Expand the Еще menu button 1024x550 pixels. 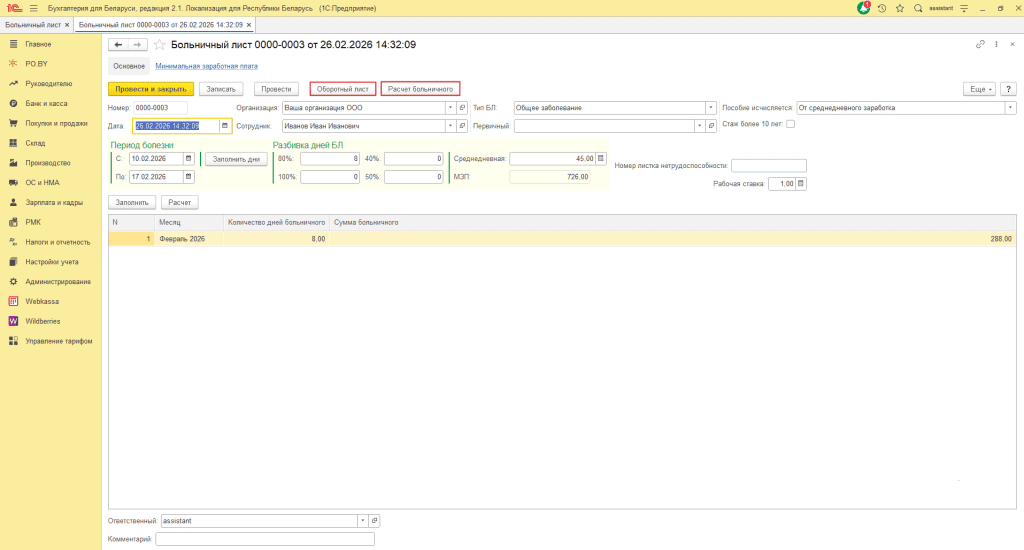tap(979, 88)
